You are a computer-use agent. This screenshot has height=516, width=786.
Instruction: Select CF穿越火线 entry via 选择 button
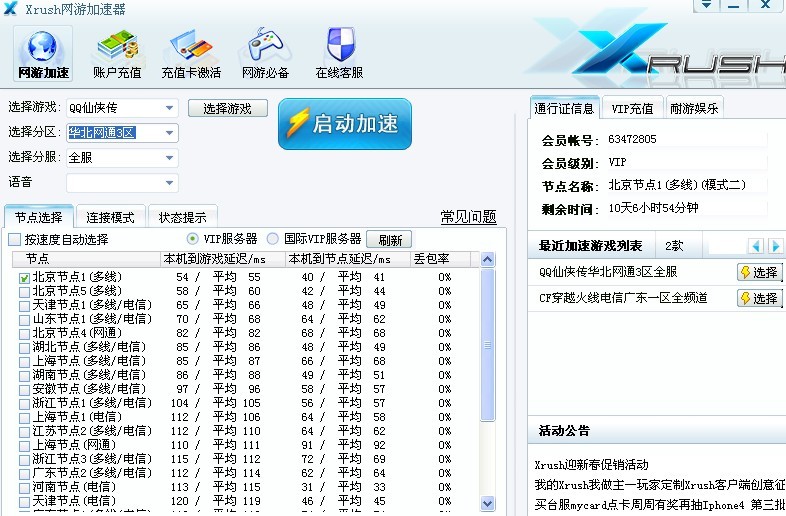(759, 298)
